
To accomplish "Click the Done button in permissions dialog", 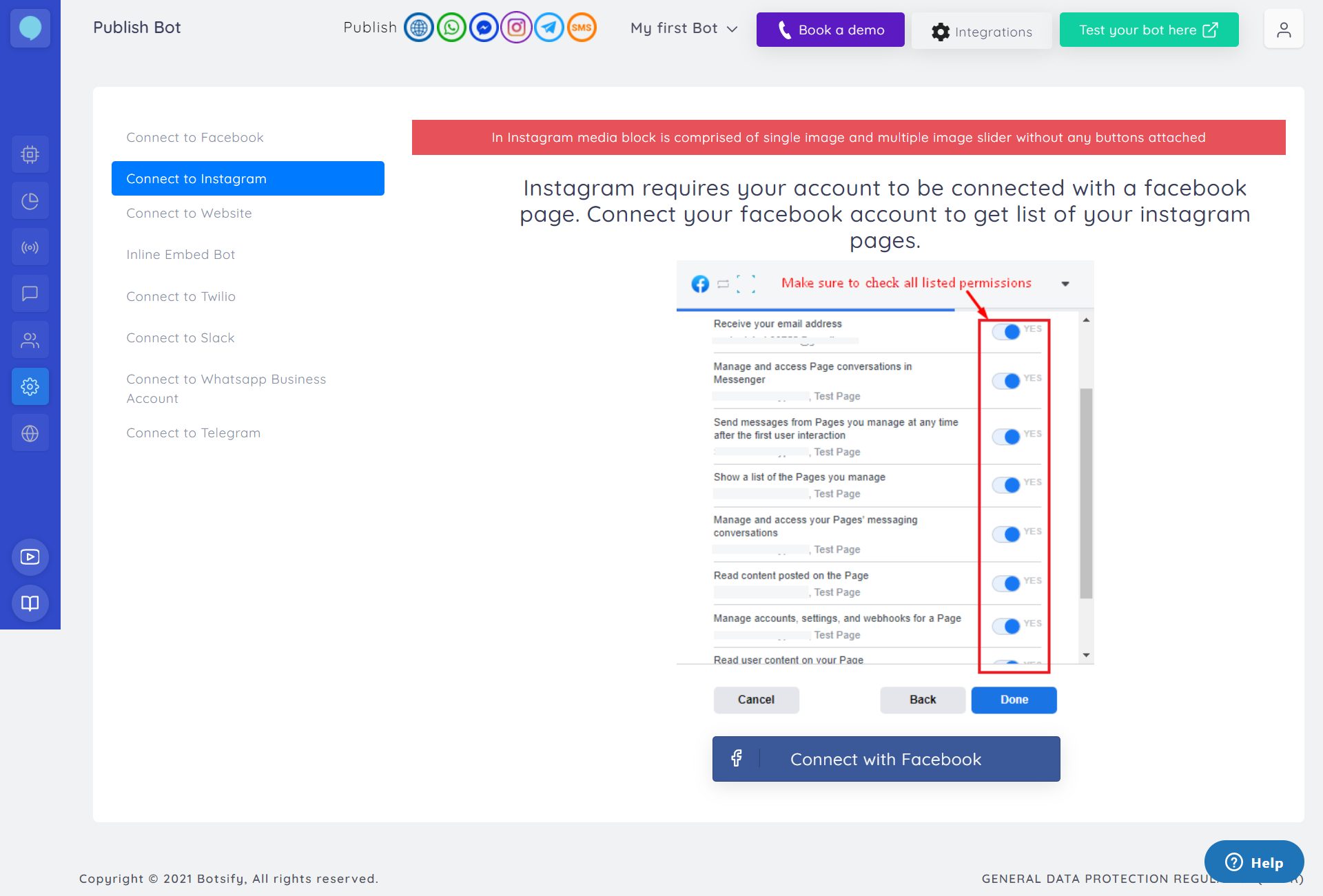I will coord(1013,699).
